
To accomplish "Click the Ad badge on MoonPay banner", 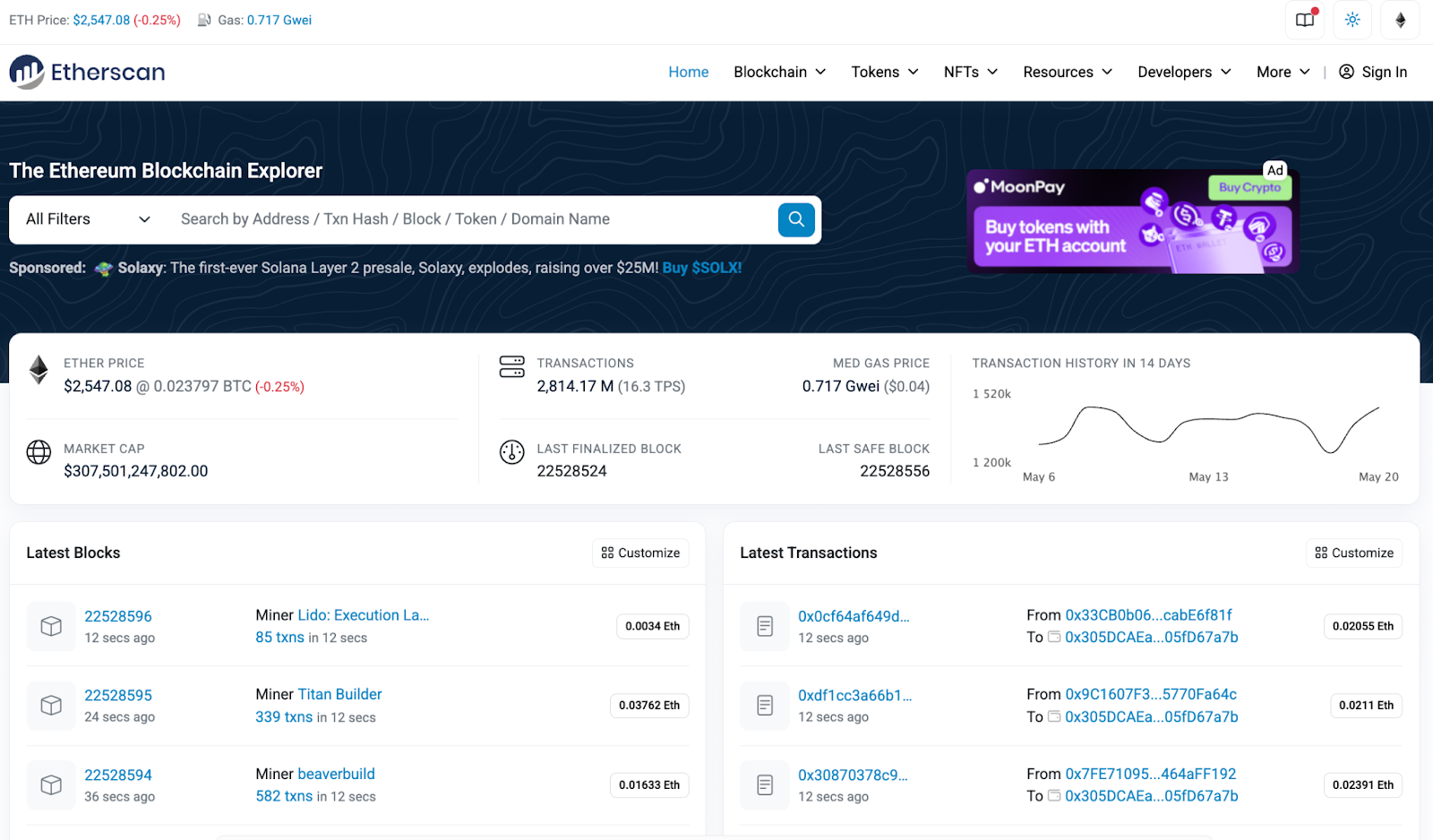I will pos(1275,170).
